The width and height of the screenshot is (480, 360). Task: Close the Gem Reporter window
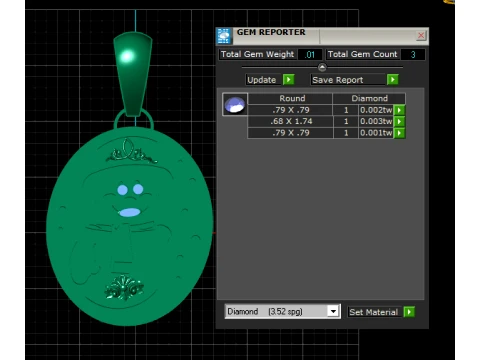coord(421,35)
